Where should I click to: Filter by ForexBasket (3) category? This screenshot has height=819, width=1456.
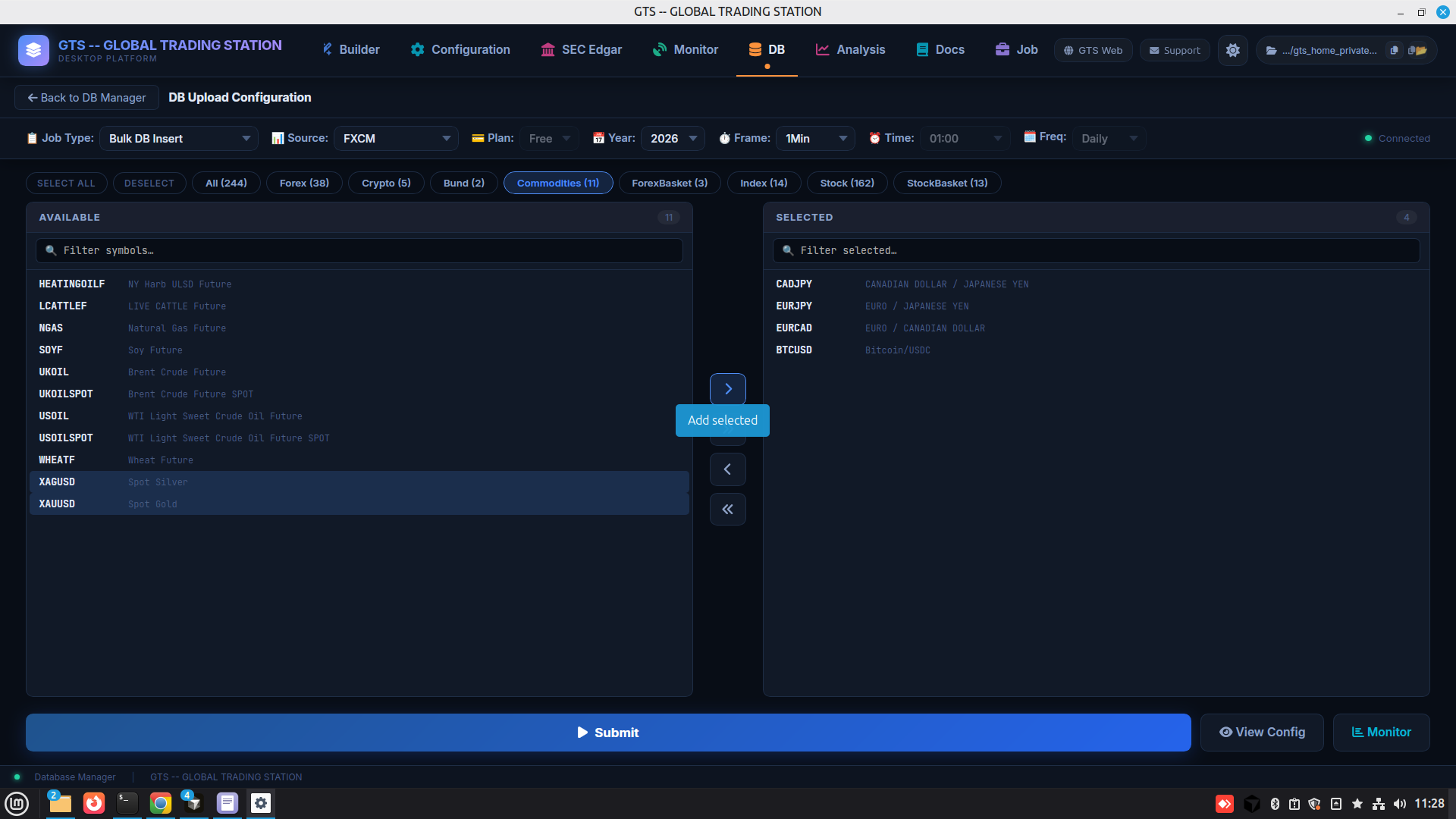tap(670, 183)
